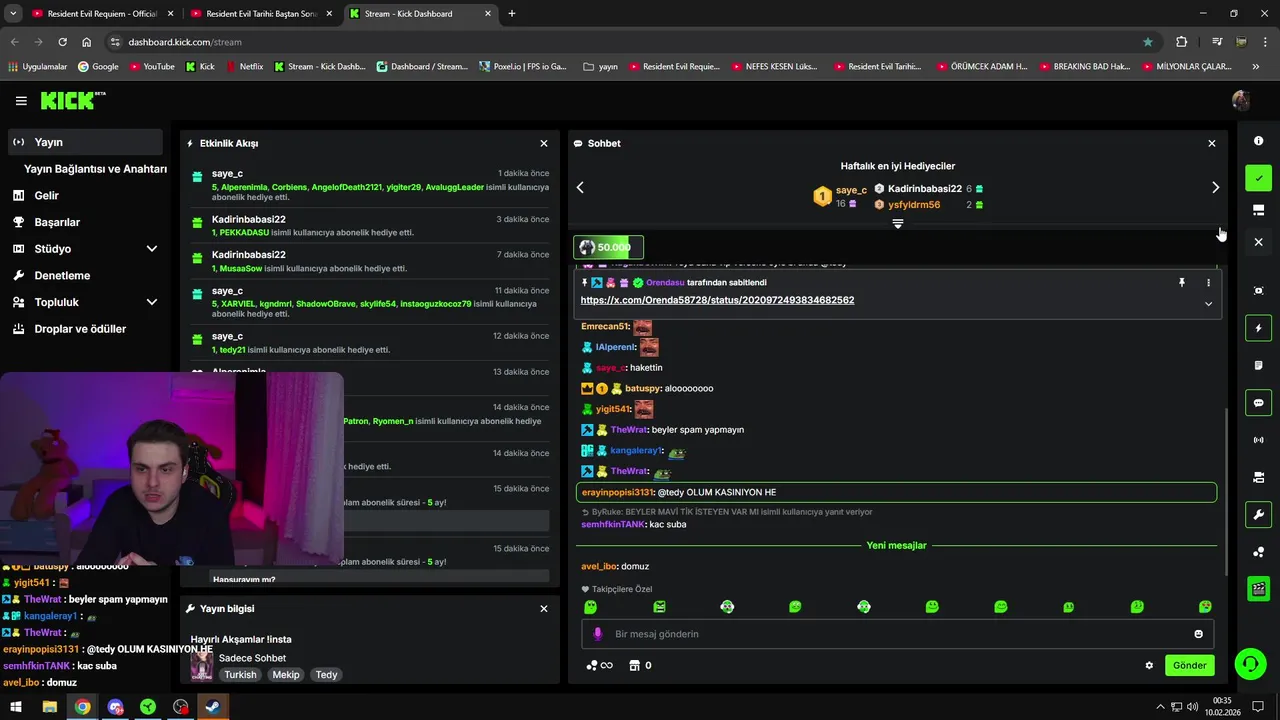Show previous leaderboard with left arrow

click(580, 187)
